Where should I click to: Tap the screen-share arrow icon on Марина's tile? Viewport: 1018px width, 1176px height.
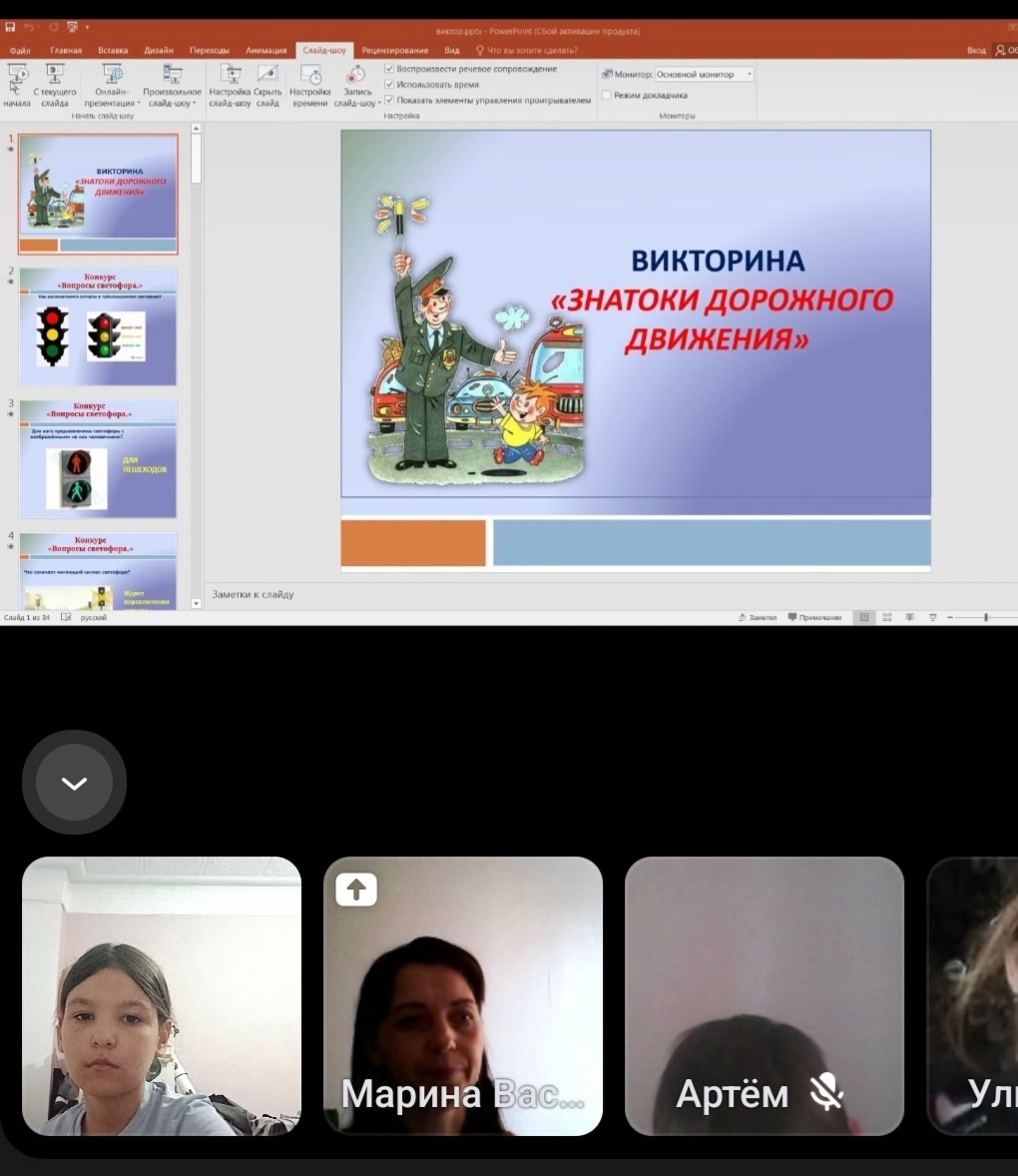coord(356,889)
